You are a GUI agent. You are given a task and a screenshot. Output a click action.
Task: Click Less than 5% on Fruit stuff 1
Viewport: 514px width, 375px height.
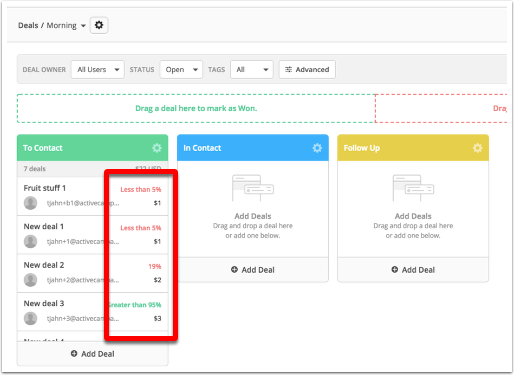[x=141, y=189]
